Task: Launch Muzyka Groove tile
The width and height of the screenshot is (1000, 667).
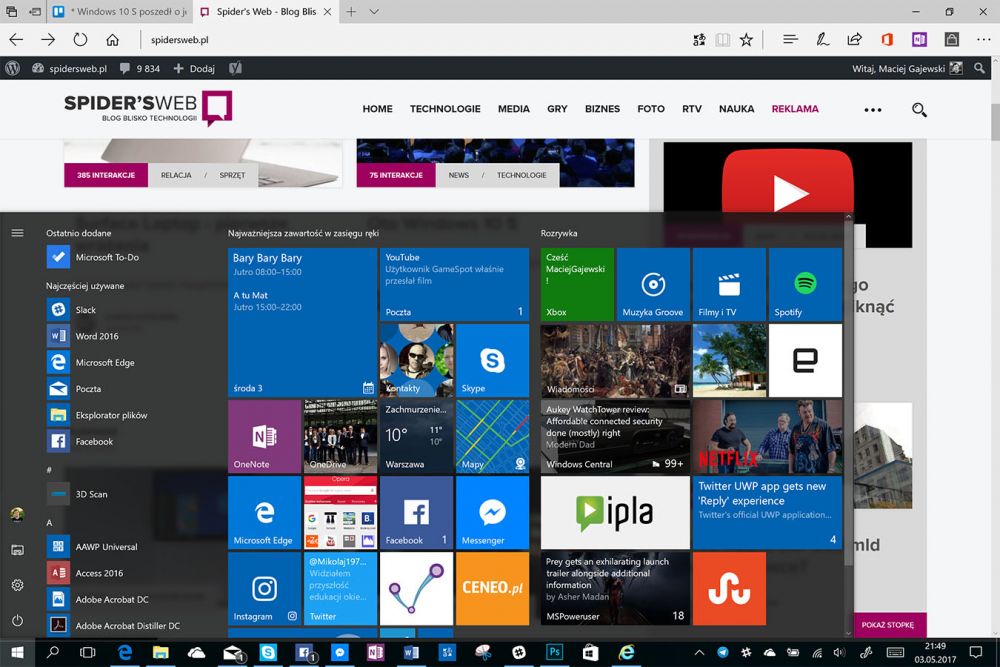Action: tap(653, 284)
